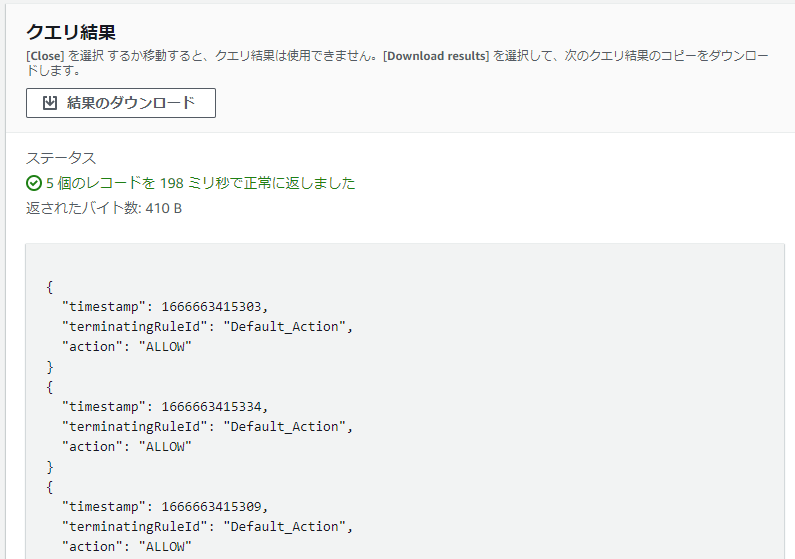Click the third record's "Default_Action" value
The height and width of the screenshot is (559, 795).
[x=287, y=526]
